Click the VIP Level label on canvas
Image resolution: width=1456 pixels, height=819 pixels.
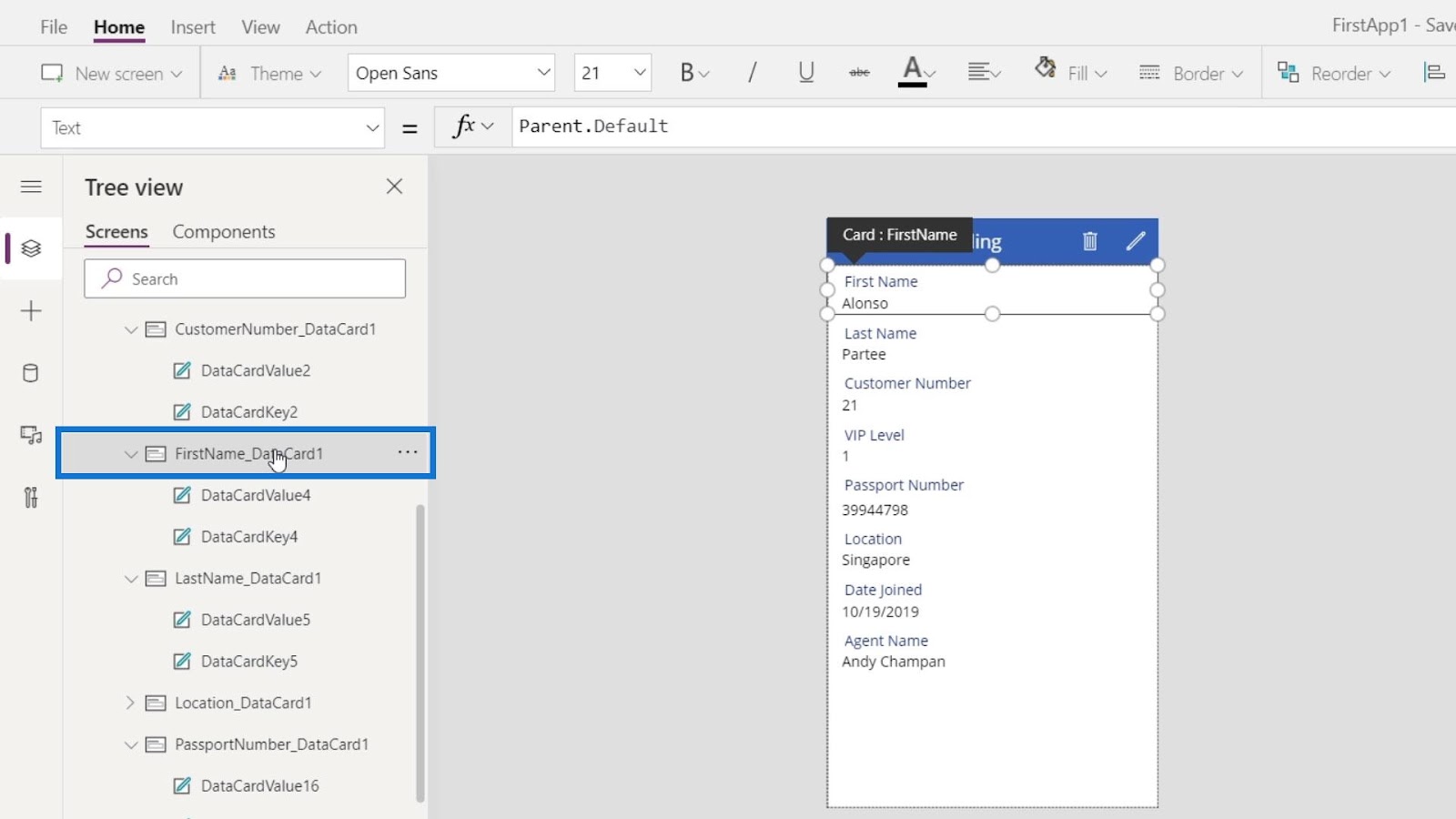[874, 436]
